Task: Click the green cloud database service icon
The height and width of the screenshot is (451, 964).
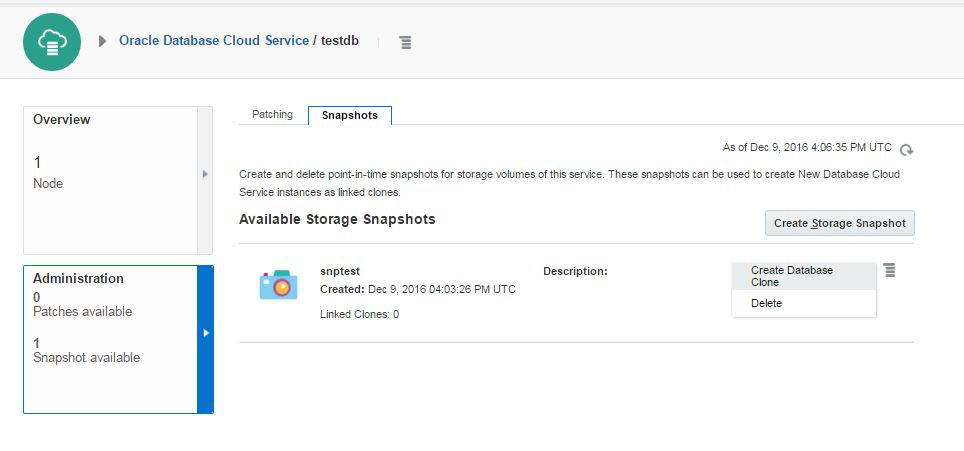Action: coord(52,42)
